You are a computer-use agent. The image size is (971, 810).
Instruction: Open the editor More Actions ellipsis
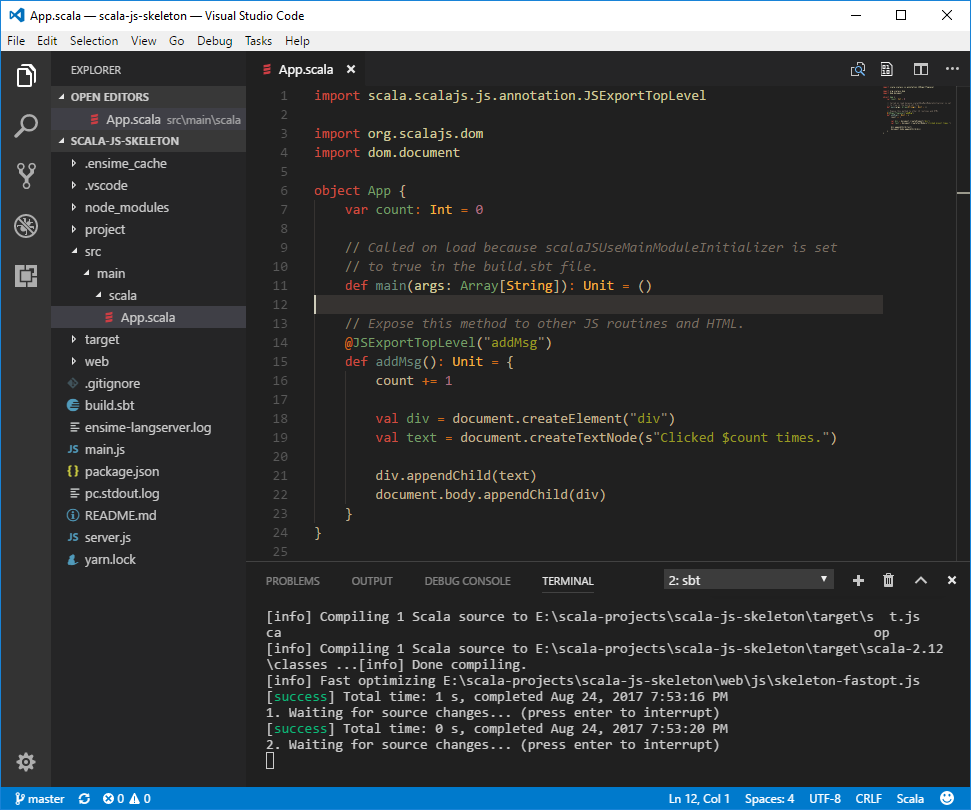pyautogui.click(x=952, y=69)
